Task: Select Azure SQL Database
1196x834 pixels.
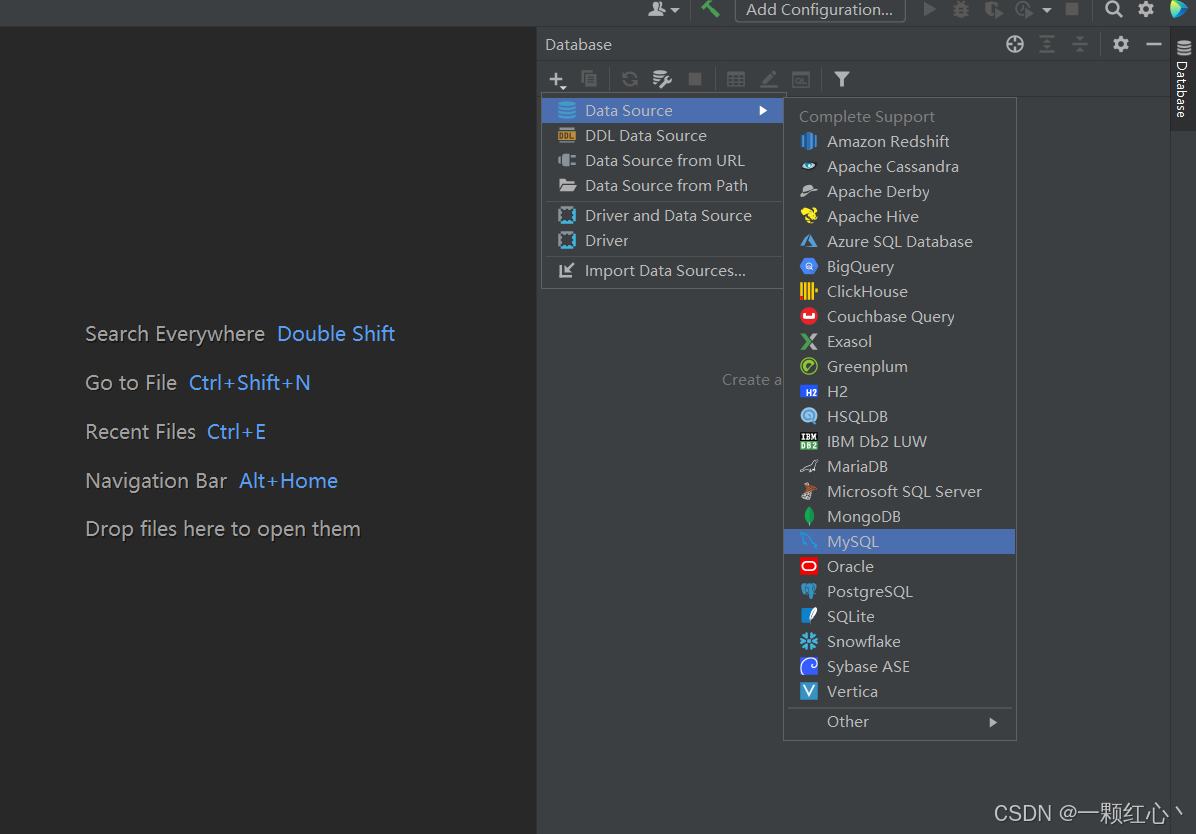Action: click(899, 242)
